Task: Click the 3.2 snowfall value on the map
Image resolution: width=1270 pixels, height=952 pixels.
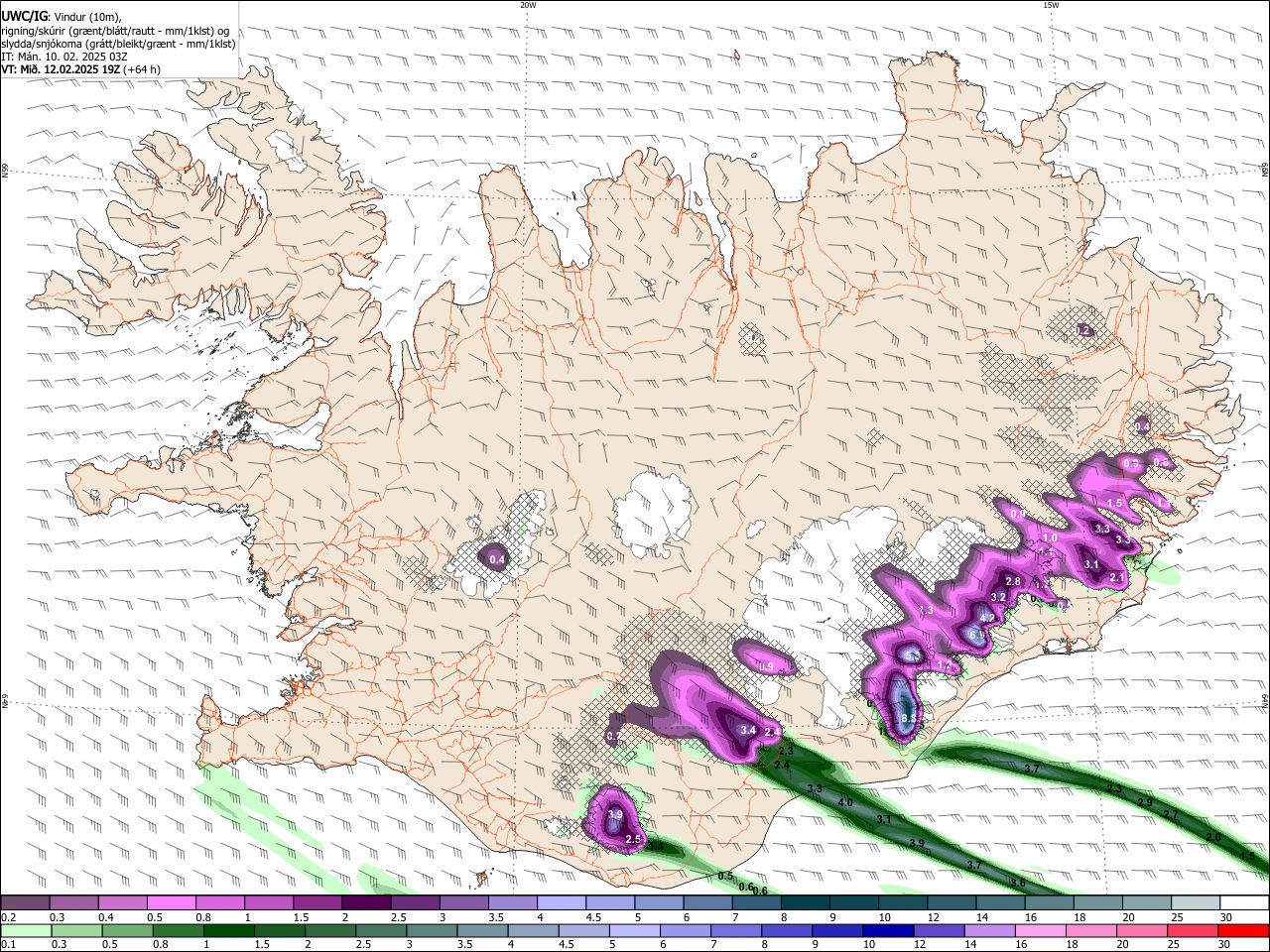Action: click(x=998, y=597)
